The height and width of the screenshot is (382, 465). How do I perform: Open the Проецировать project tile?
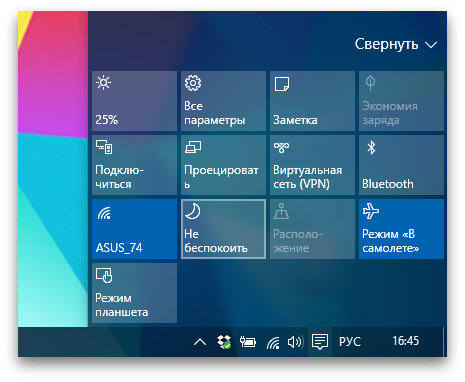point(223,165)
